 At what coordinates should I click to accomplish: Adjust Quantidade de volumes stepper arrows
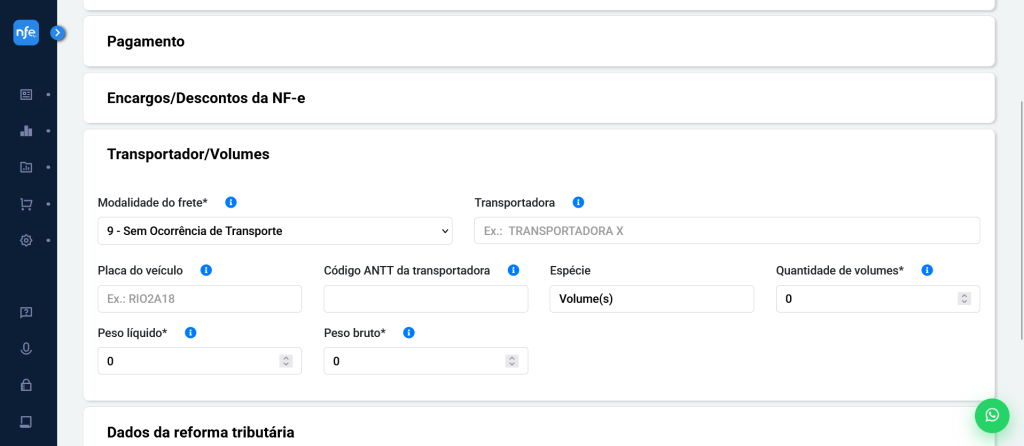click(x=964, y=299)
